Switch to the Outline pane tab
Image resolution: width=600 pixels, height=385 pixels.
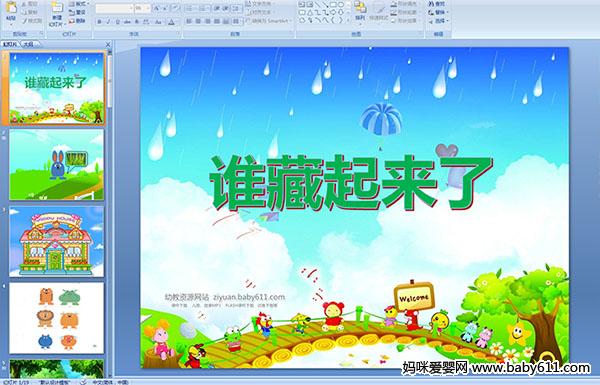[x=28, y=44]
